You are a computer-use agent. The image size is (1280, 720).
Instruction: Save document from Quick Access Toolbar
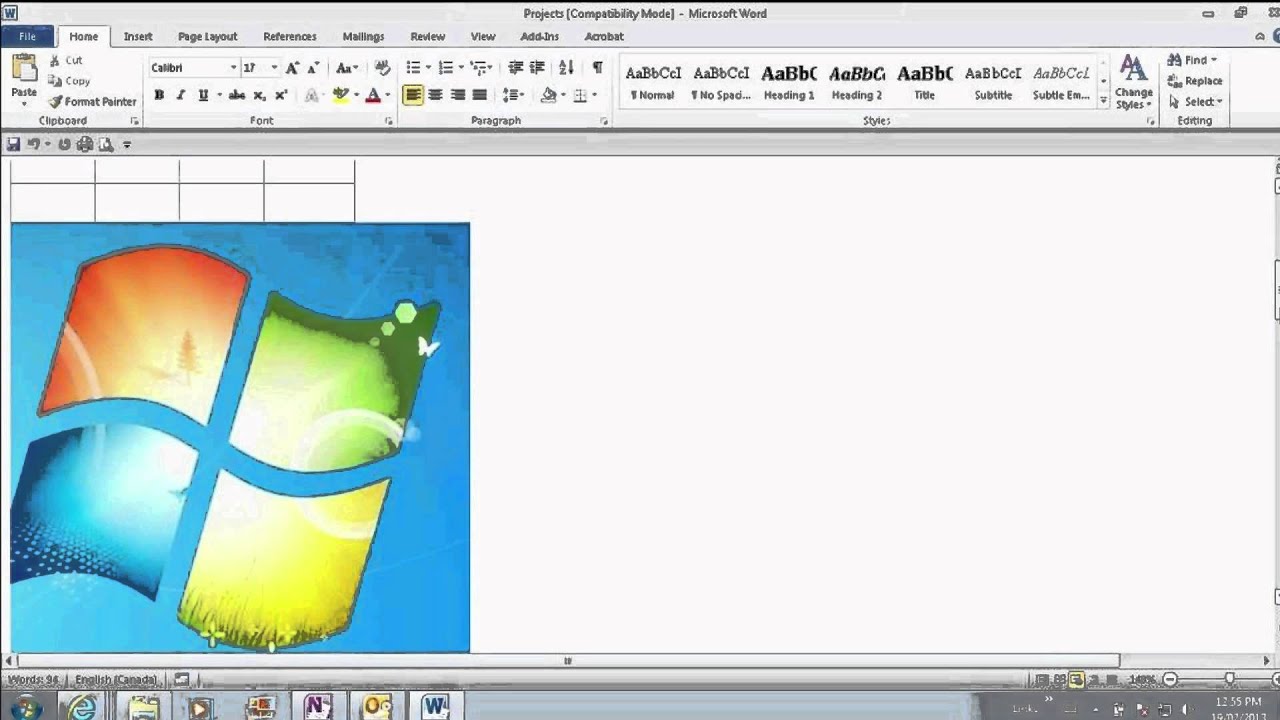click(13, 144)
